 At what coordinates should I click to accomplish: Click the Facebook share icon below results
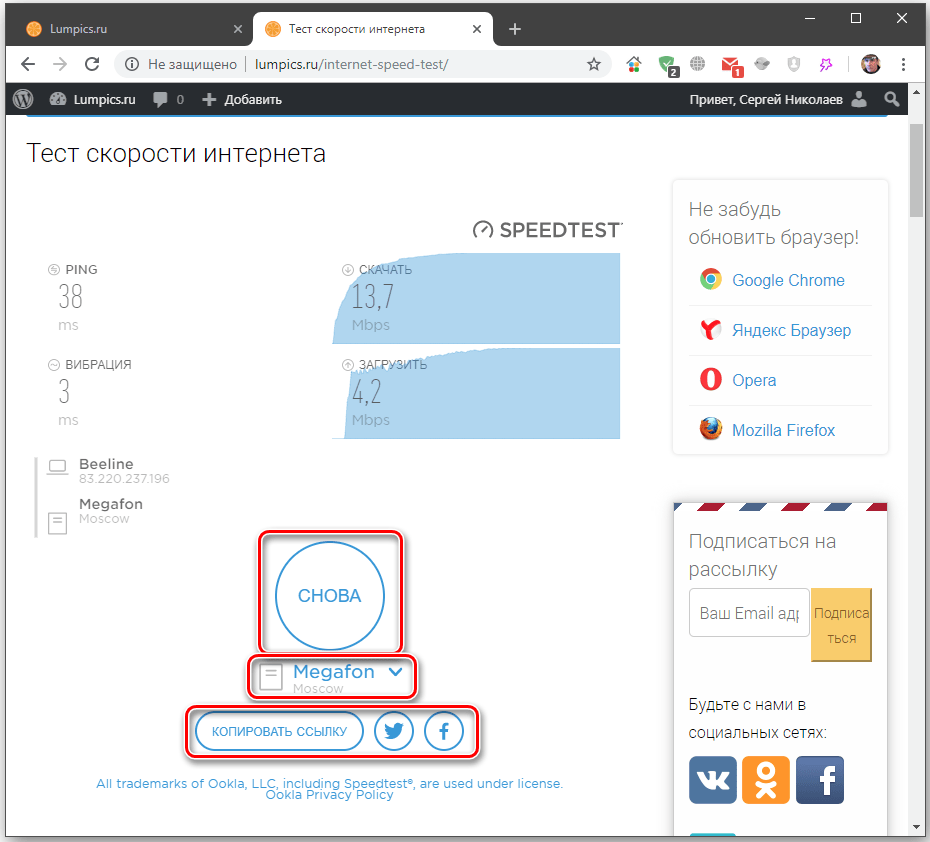(x=444, y=732)
